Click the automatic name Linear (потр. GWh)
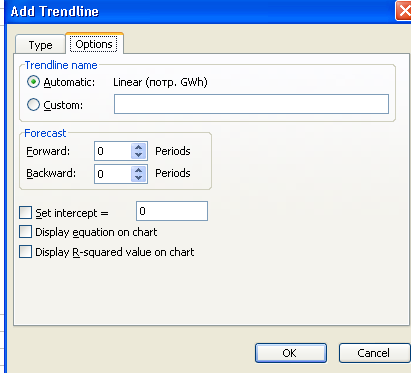The height and width of the screenshot is (373, 411). click(x=160, y=82)
